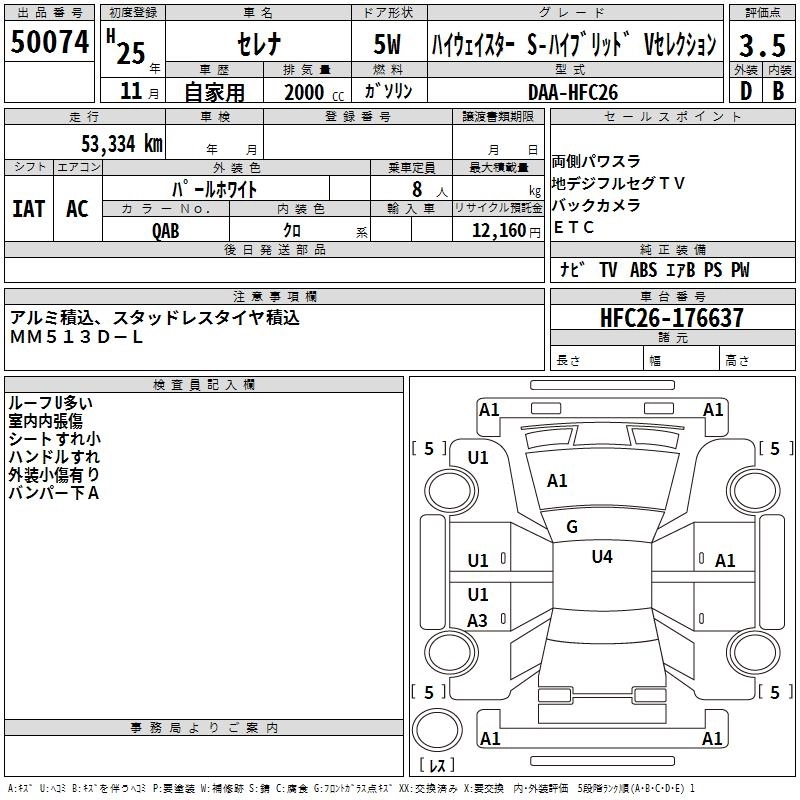Click the exterior grade D cell
The image size is (800, 800).
(x=744, y=90)
